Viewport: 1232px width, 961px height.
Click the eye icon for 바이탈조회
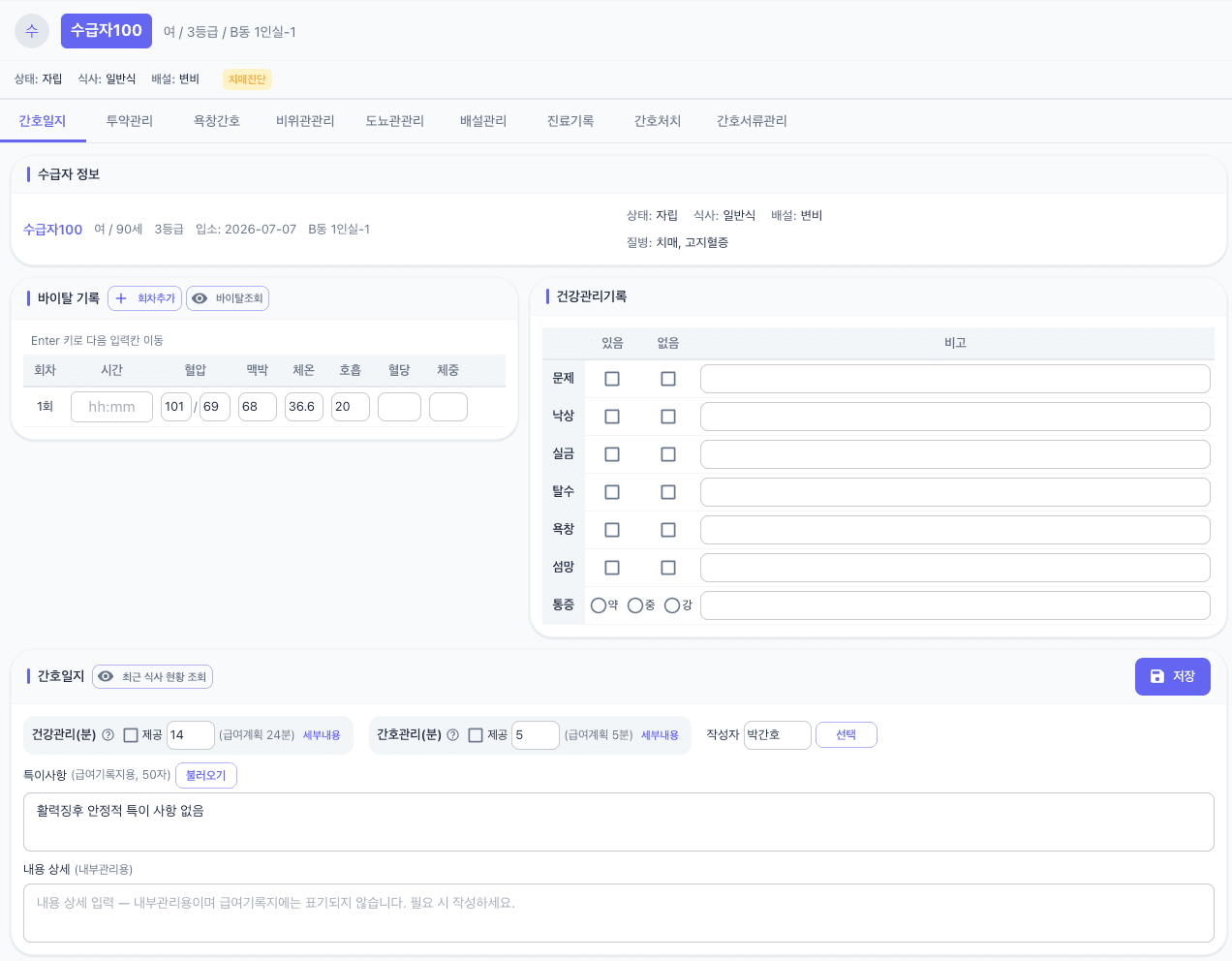pyautogui.click(x=200, y=298)
